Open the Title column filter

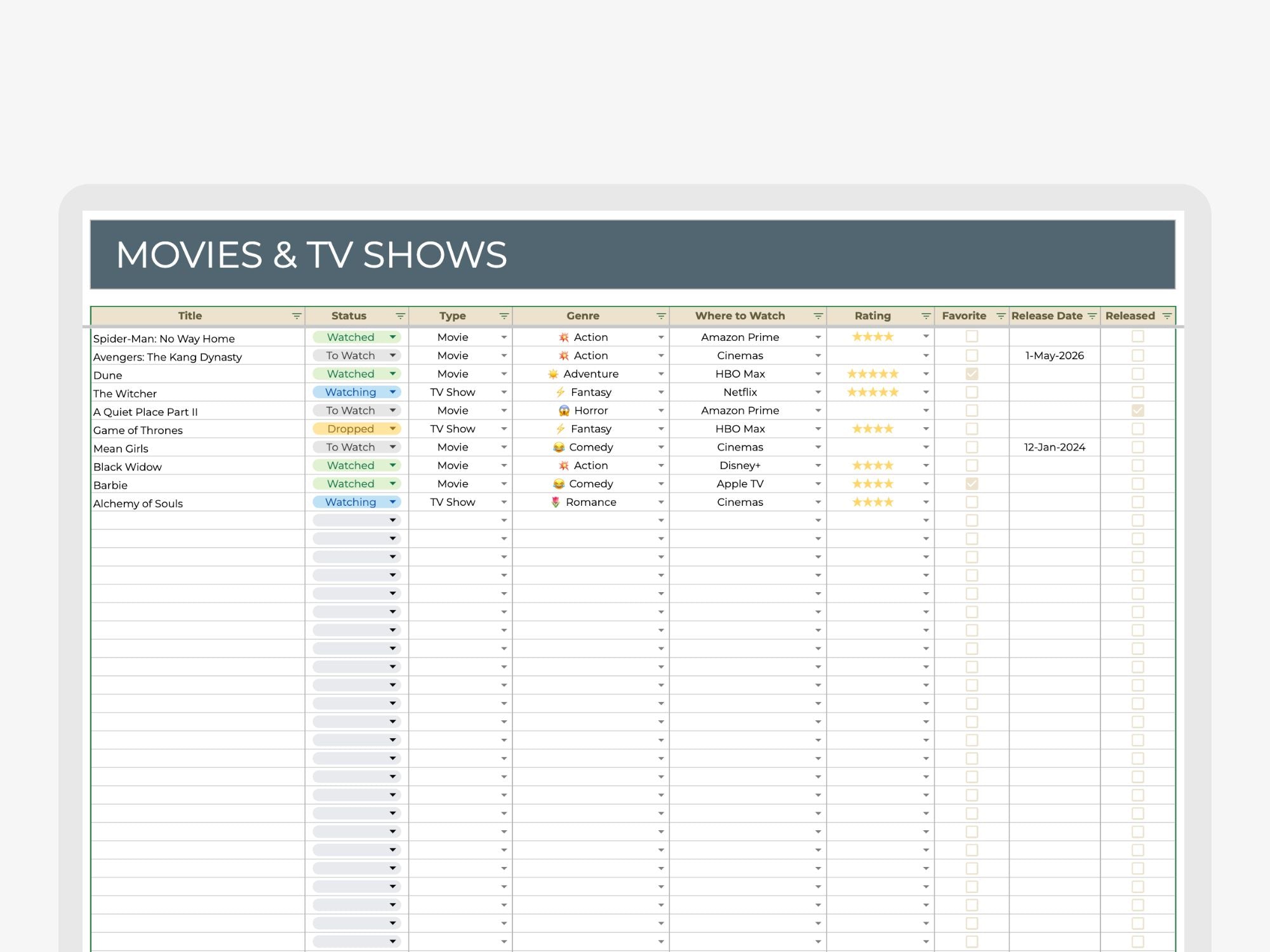pos(296,315)
